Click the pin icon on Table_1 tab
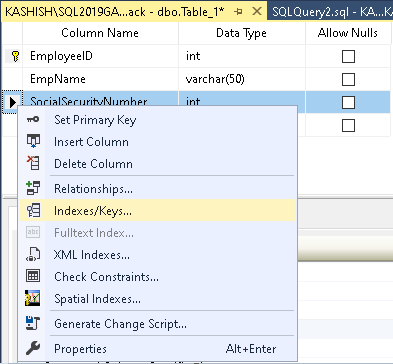This screenshot has width=393, height=364. [x=238, y=12]
